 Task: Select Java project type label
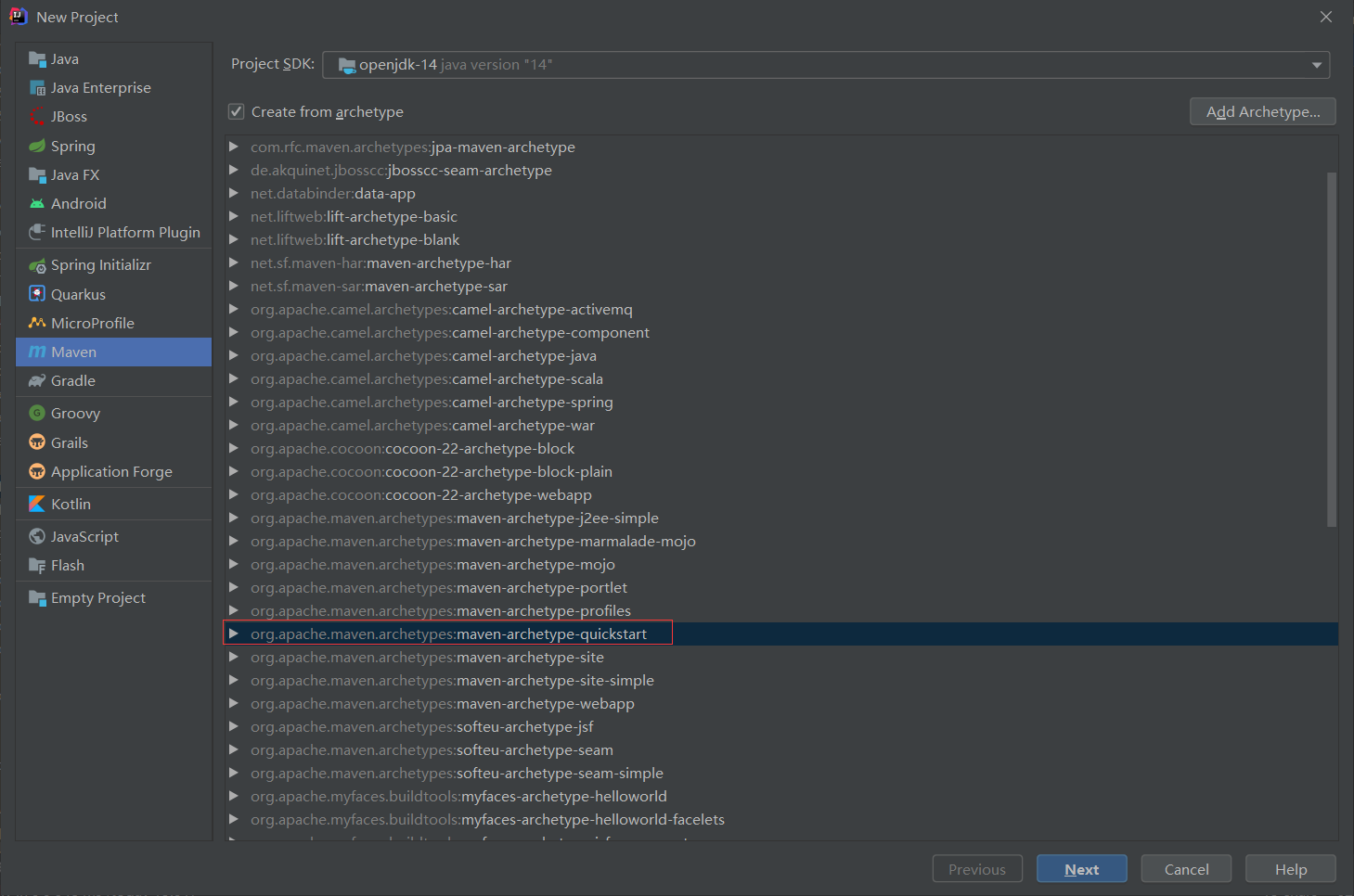point(65,59)
